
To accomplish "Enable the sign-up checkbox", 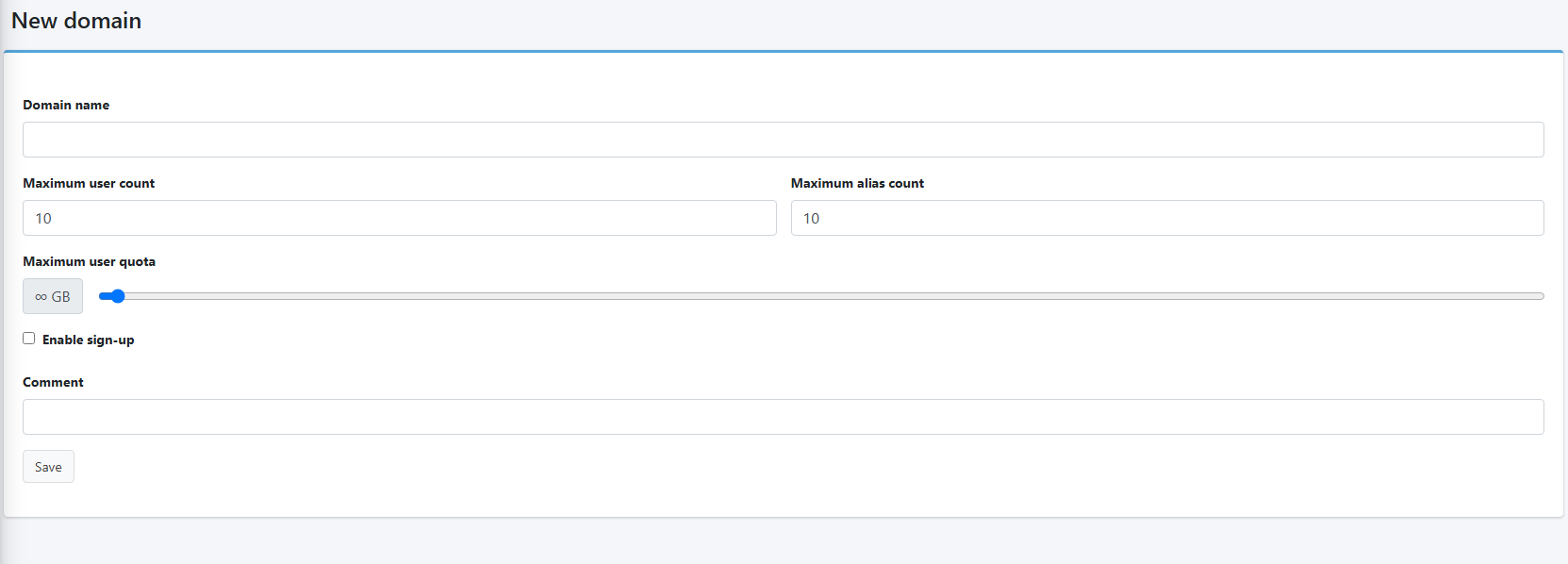I will [x=29, y=339].
